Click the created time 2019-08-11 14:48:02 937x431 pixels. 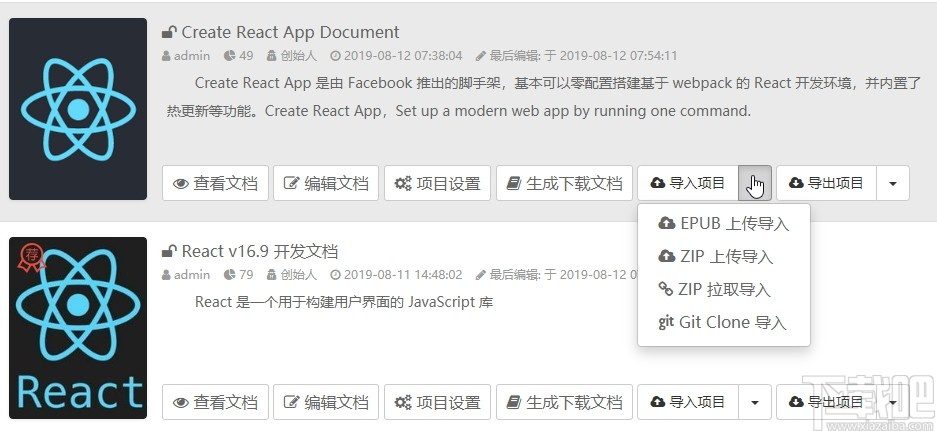click(396, 274)
